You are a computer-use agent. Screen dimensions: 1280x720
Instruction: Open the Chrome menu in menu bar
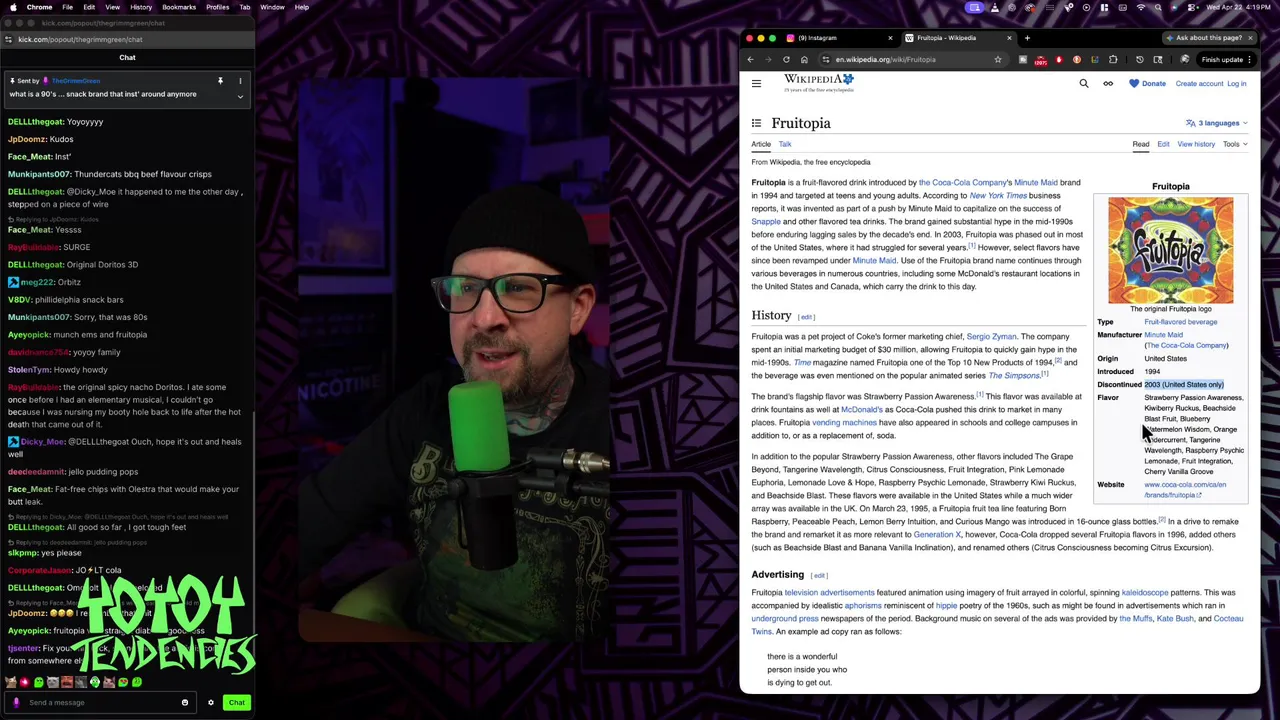point(40,7)
